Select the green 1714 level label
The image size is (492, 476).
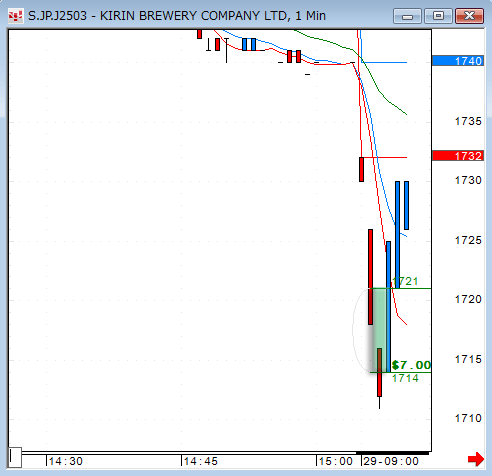[405, 378]
